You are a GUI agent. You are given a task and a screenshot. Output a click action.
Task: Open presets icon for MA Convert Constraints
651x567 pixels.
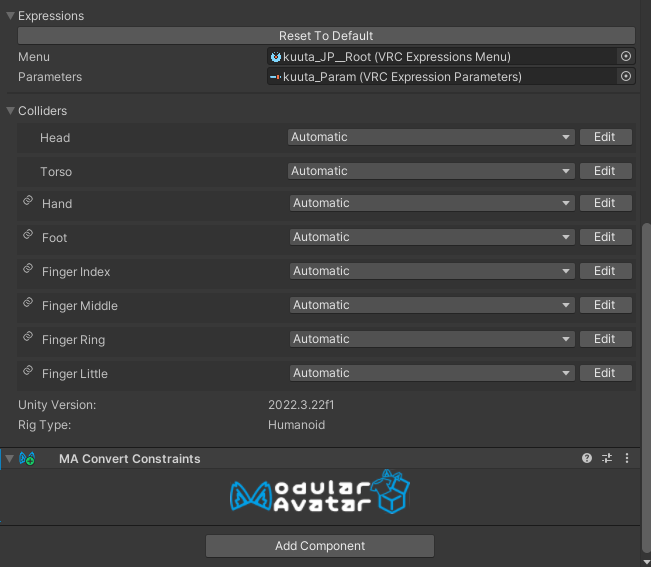(607, 458)
